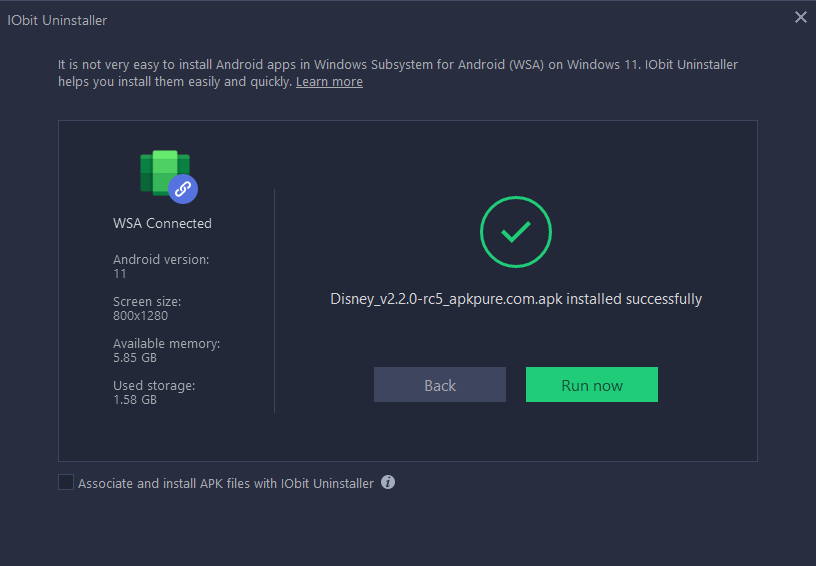The height and width of the screenshot is (566, 816).
Task: Click the Back button
Action: point(440,384)
